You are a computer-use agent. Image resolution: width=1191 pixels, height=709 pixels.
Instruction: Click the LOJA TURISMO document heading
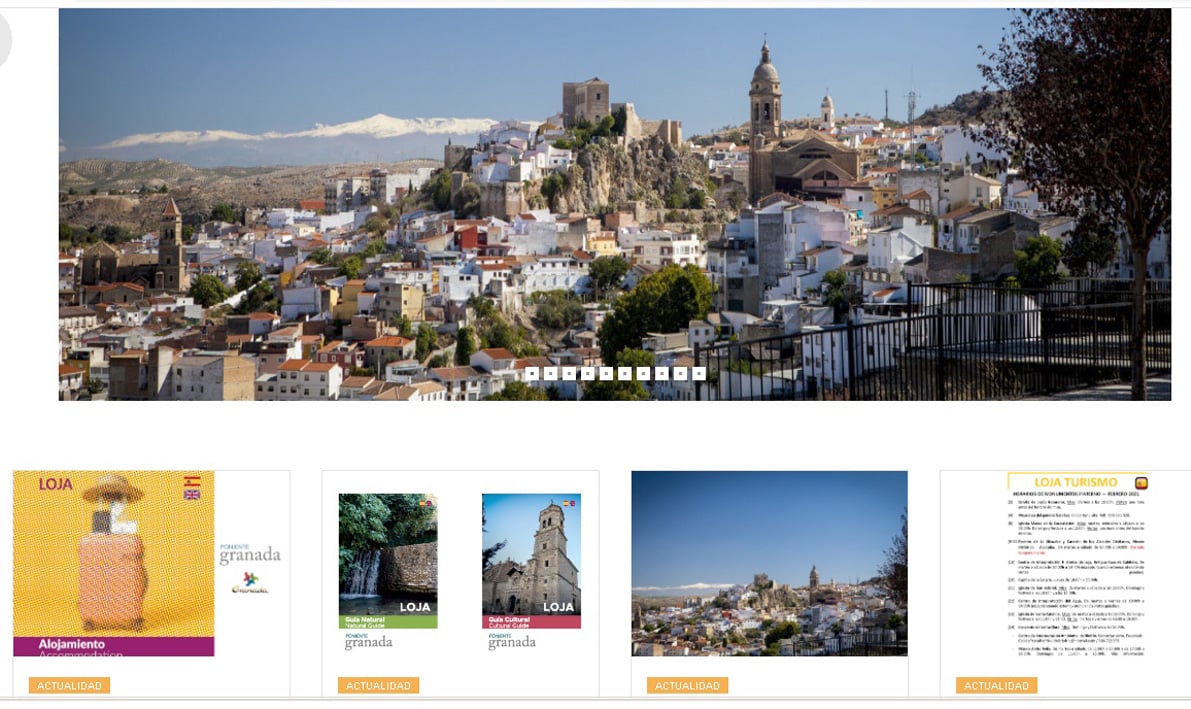tap(1075, 482)
